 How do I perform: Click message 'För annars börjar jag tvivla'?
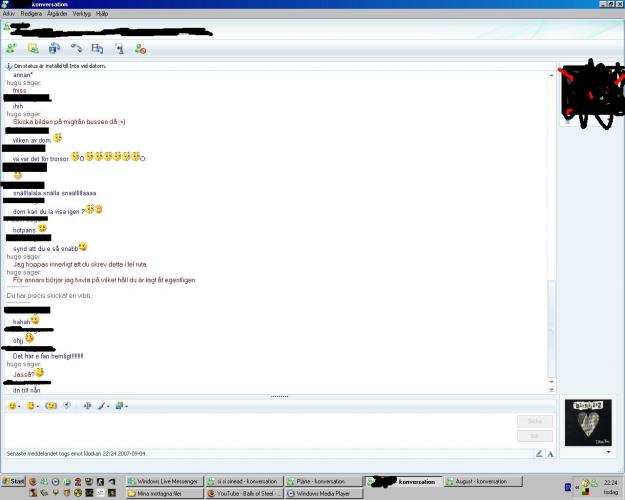click(104, 280)
